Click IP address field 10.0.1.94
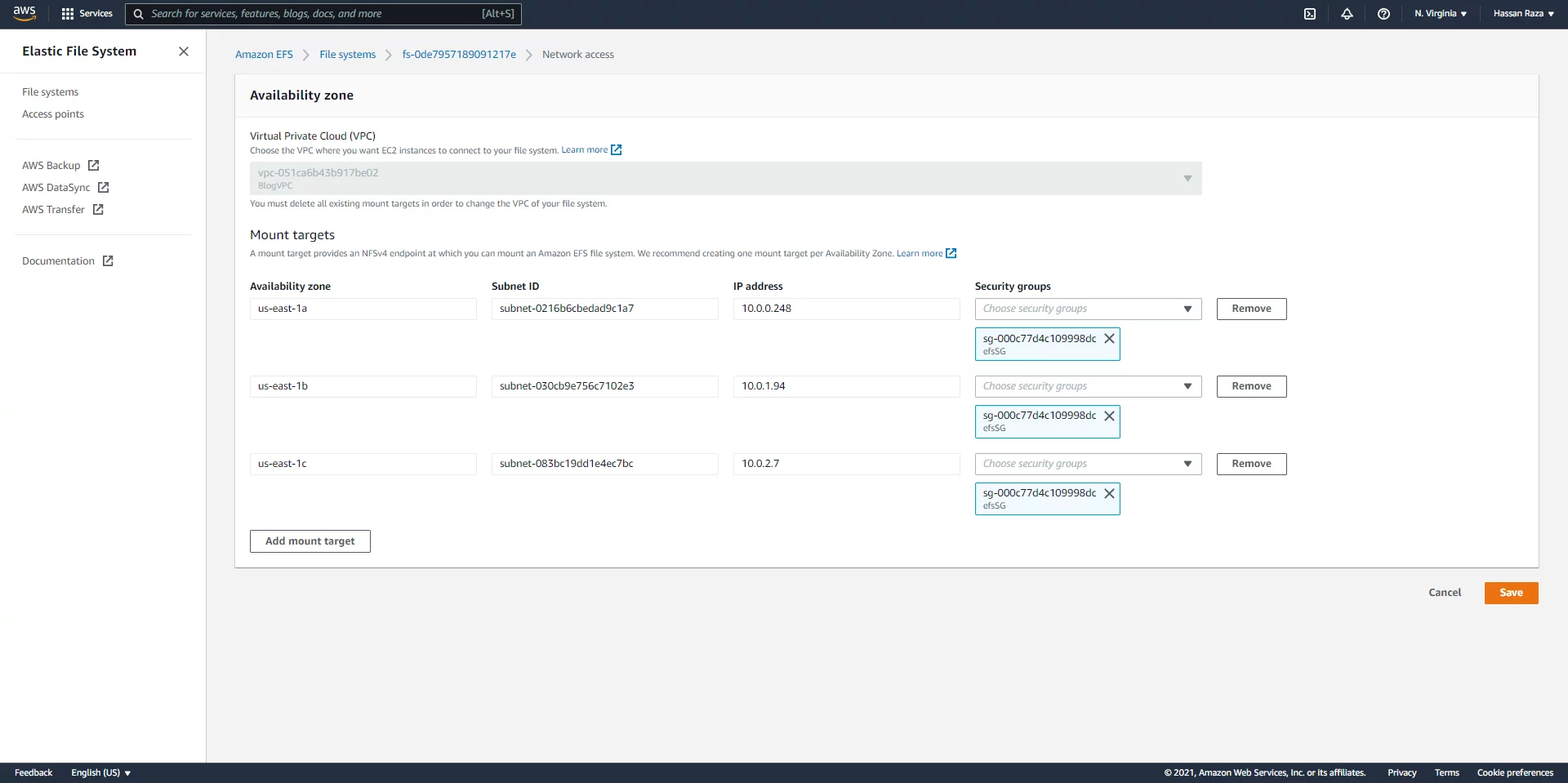 pos(847,386)
